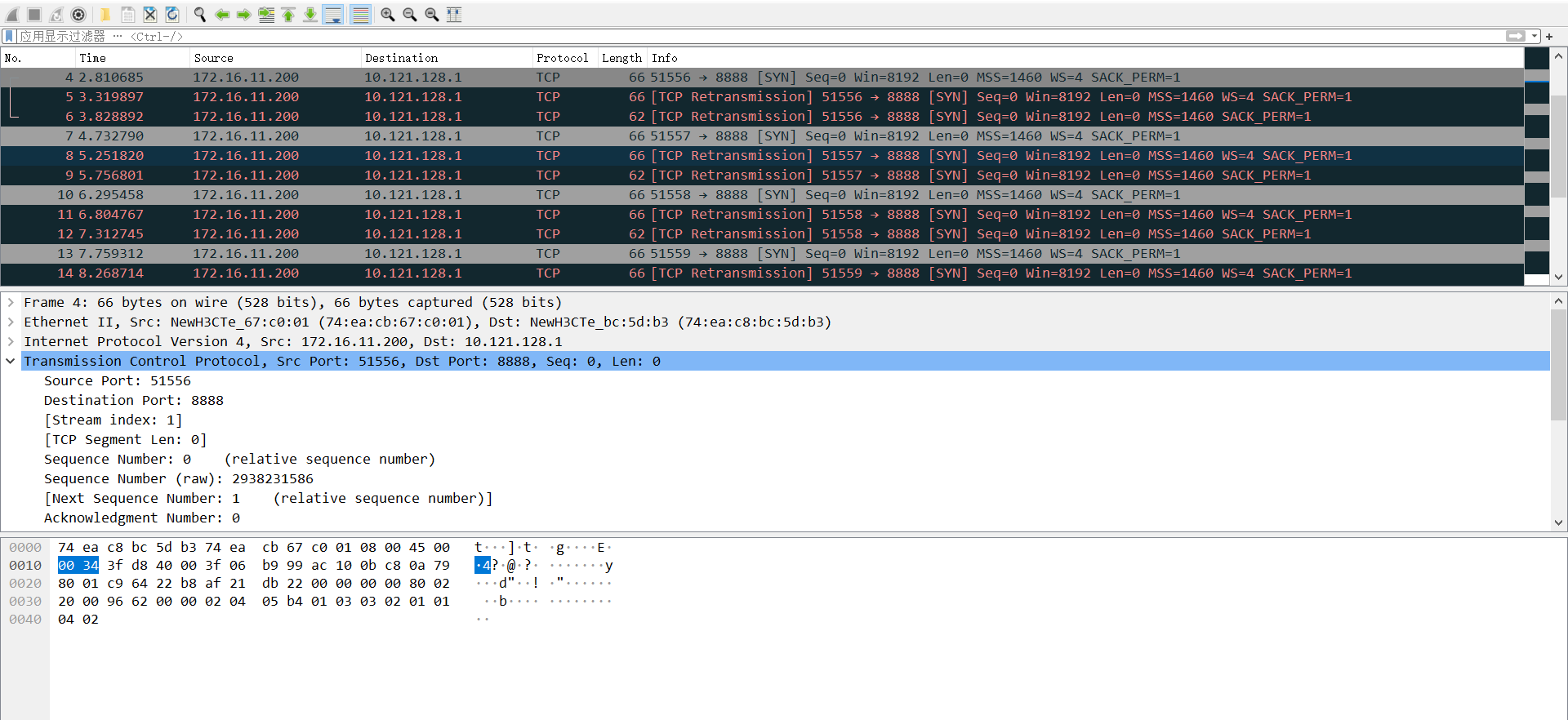The height and width of the screenshot is (720, 1568).
Task: Sort packets by Destination column header
Action: 447,58
